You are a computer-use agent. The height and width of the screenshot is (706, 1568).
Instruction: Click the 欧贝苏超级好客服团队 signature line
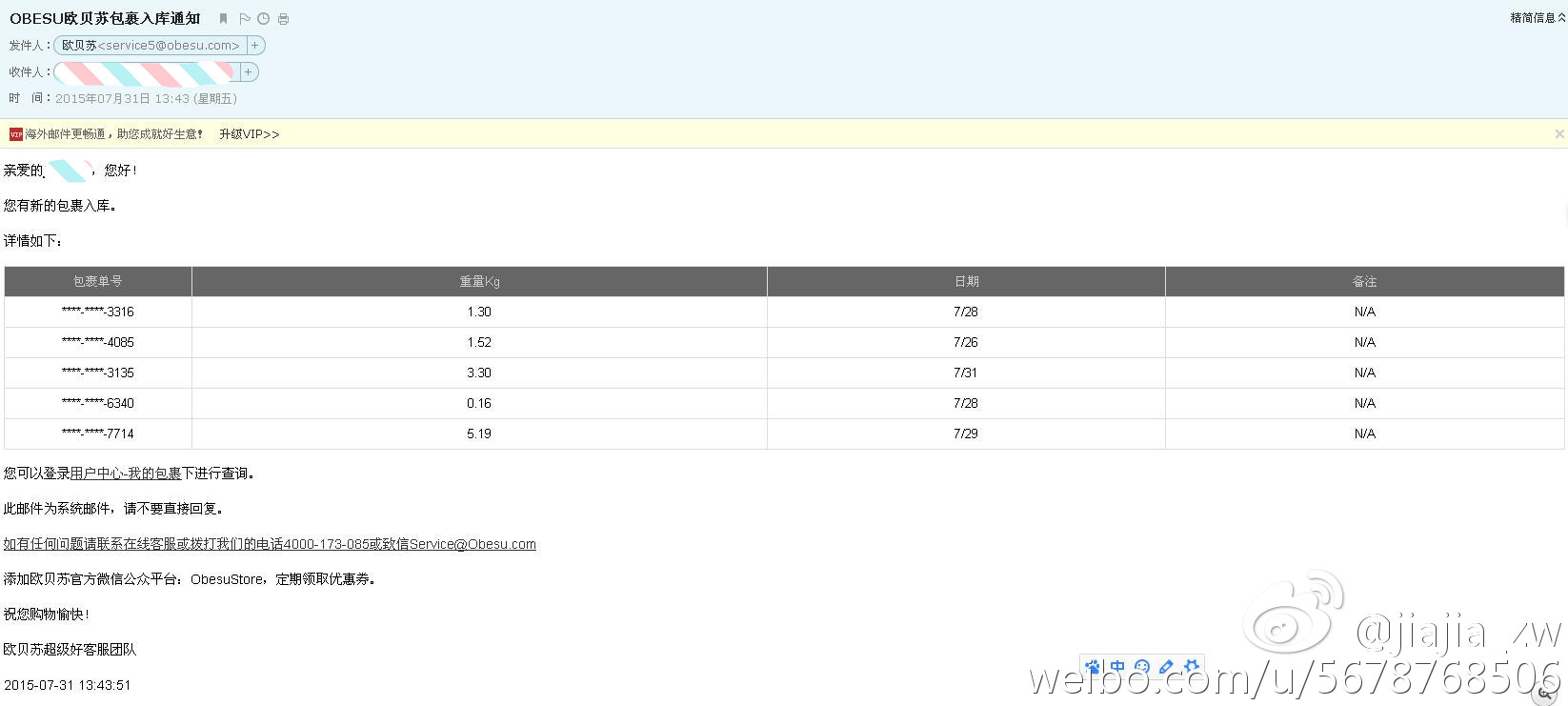click(70, 650)
